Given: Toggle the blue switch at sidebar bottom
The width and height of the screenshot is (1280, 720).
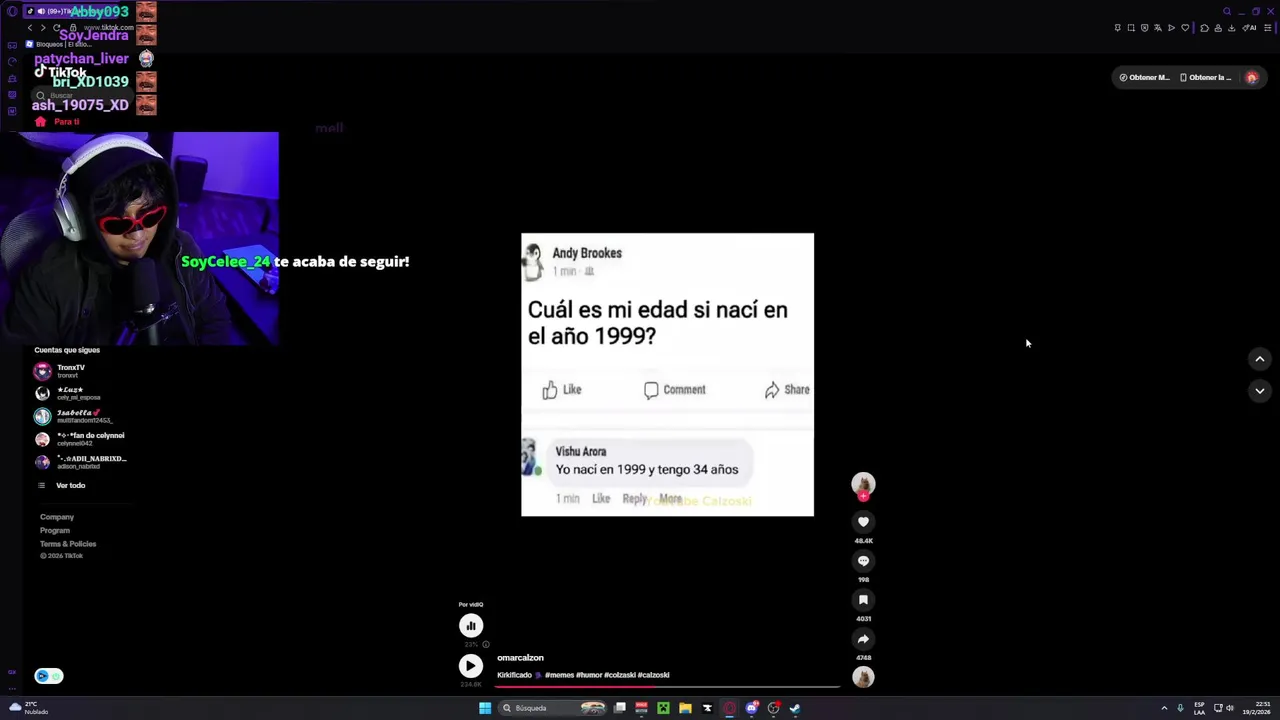Looking at the screenshot, I should click(48, 676).
